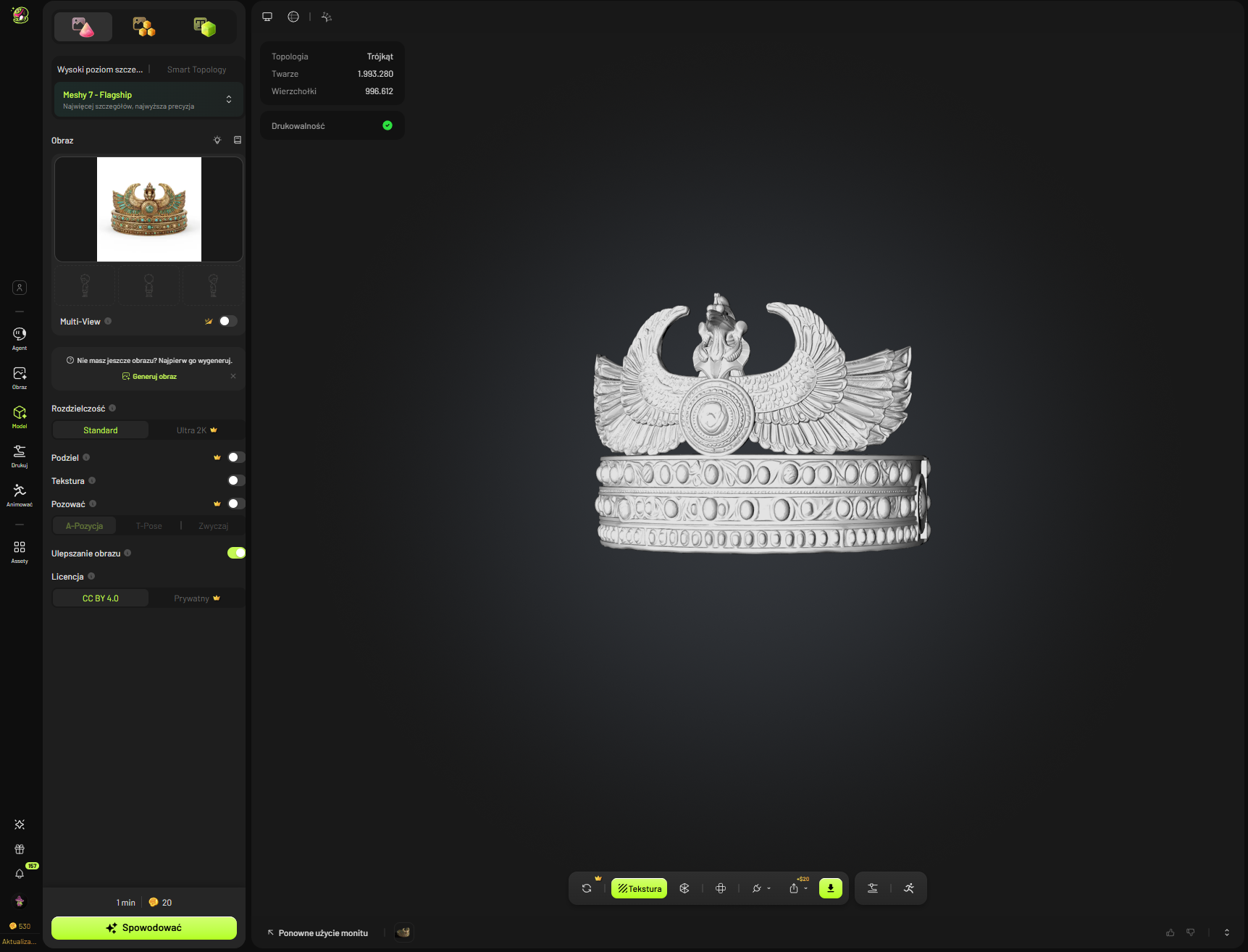Toggle the Multi-View switch
Screen dimensions: 1248x952
(x=228, y=321)
